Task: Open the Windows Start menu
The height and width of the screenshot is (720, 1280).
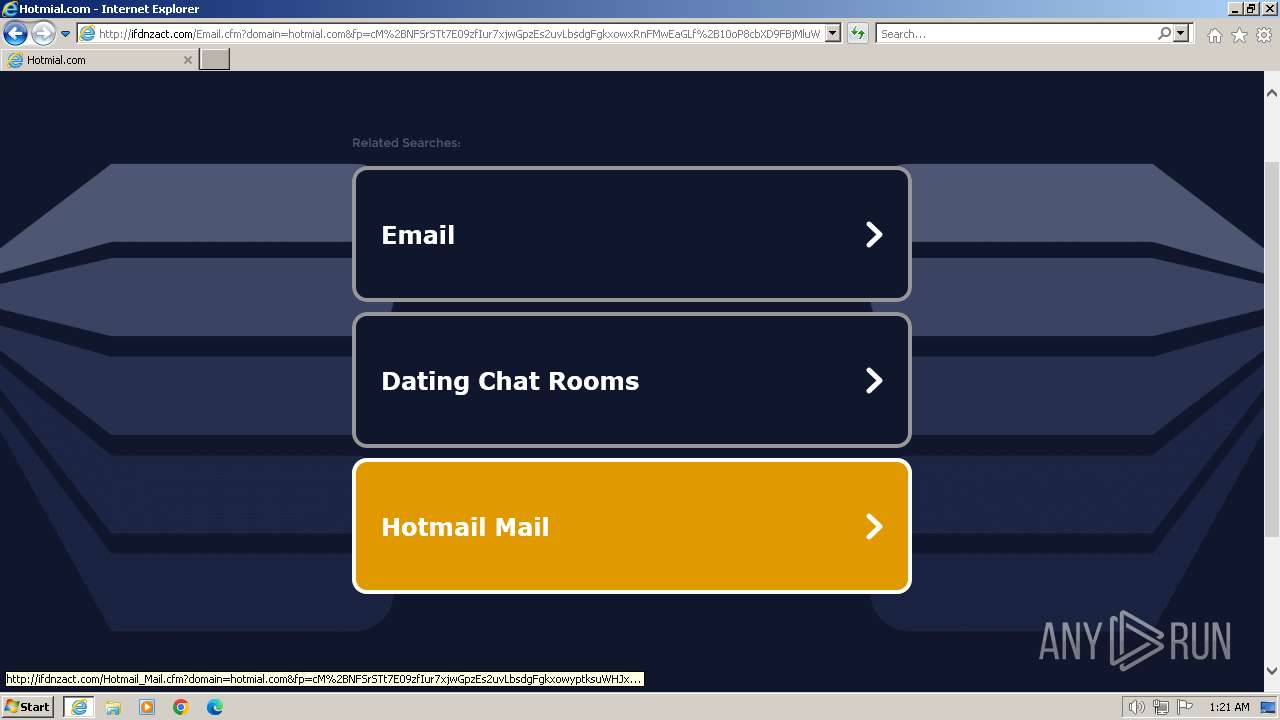Action: point(27,707)
